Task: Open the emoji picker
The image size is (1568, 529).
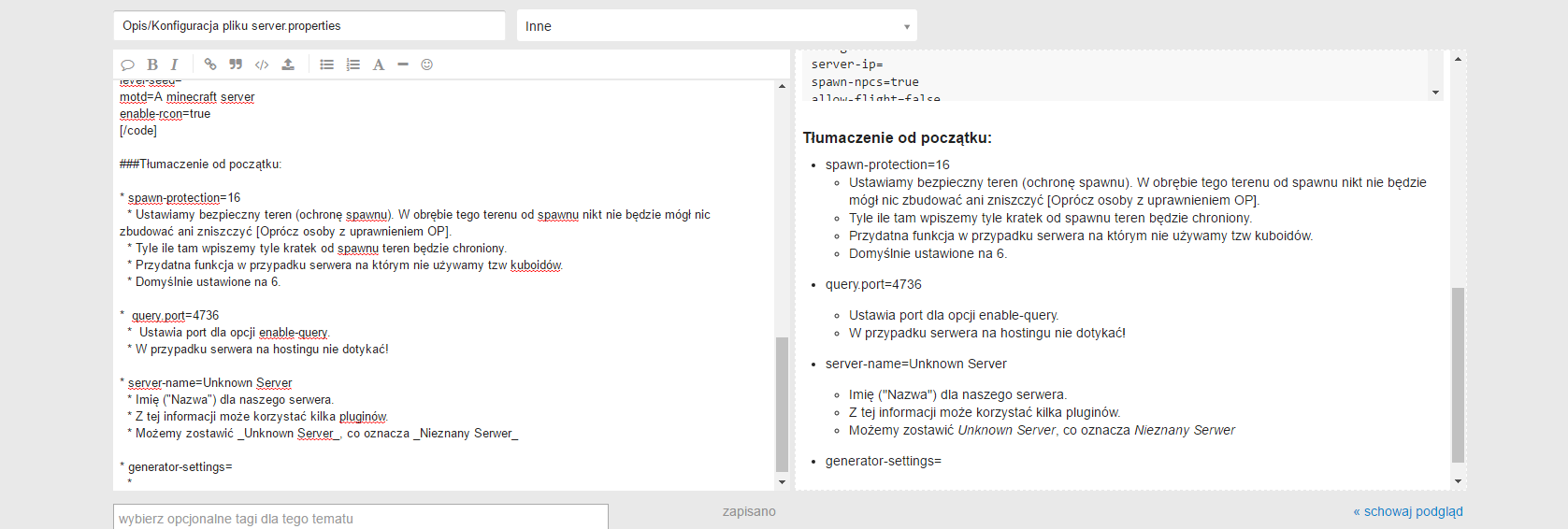Action: (427, 64)
